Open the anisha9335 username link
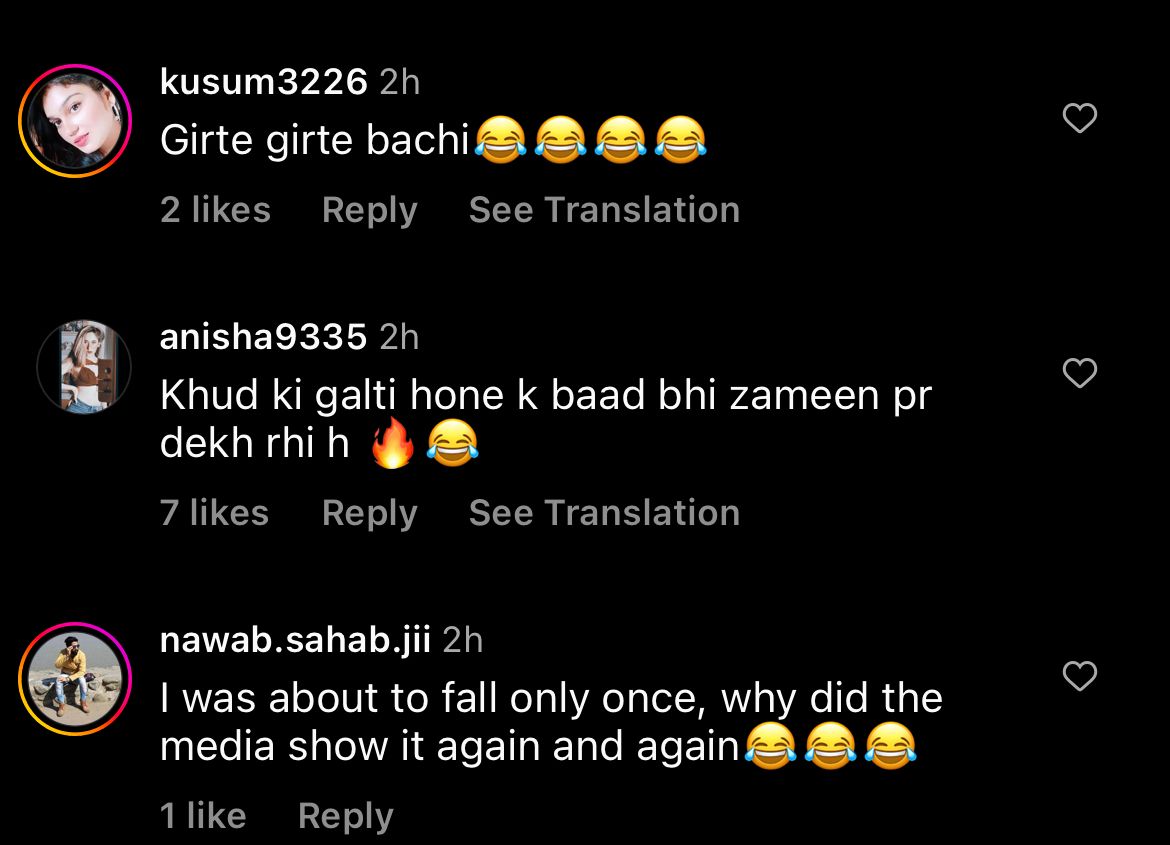 (x=263, y=337)
